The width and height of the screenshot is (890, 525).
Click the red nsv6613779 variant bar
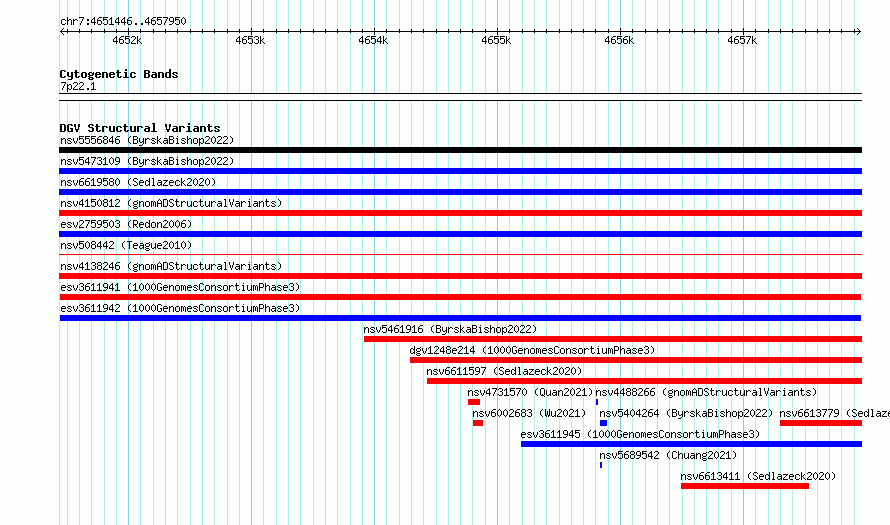point(821,423)
